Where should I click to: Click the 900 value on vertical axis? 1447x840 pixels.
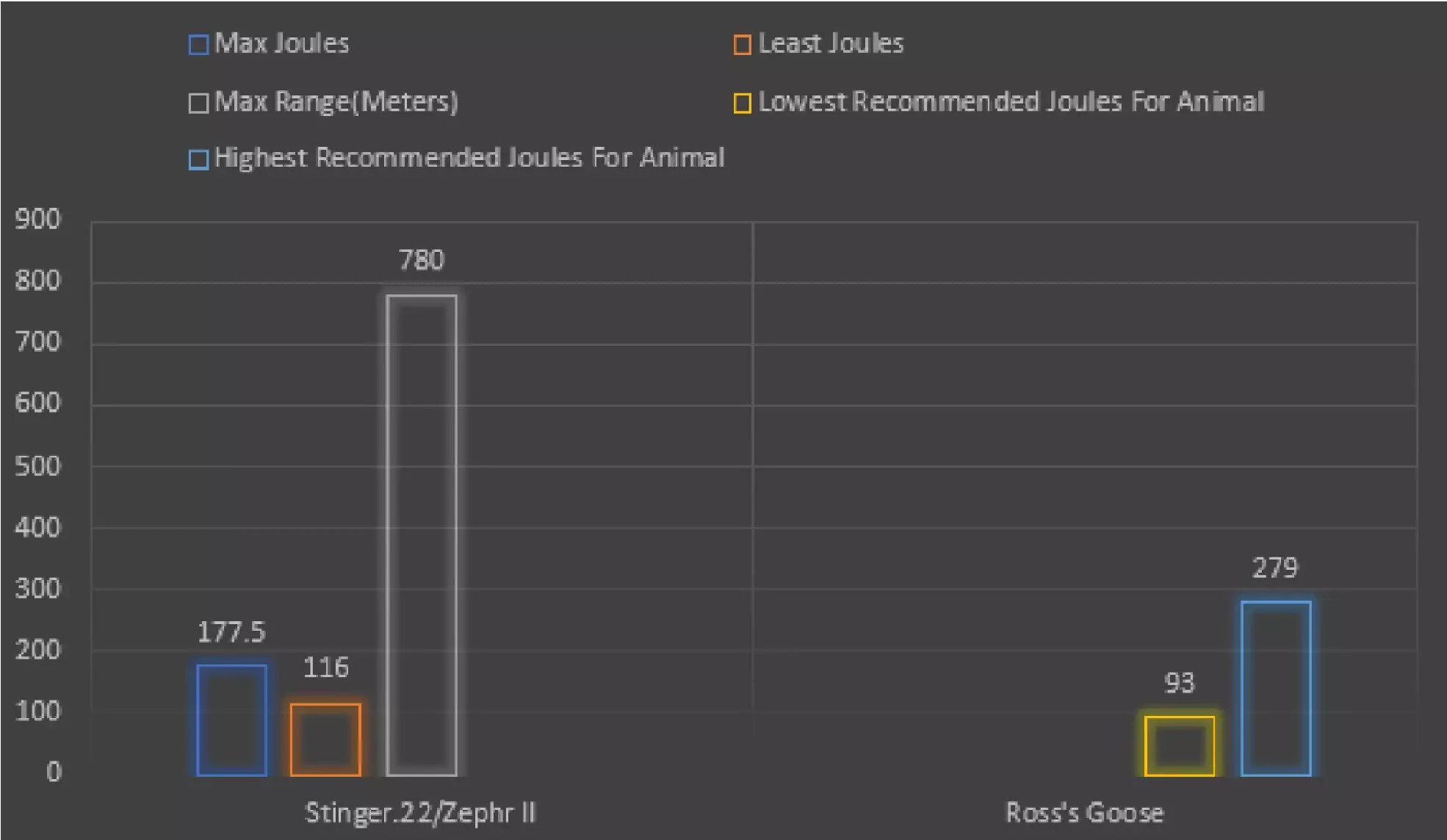tap(38, 219)
